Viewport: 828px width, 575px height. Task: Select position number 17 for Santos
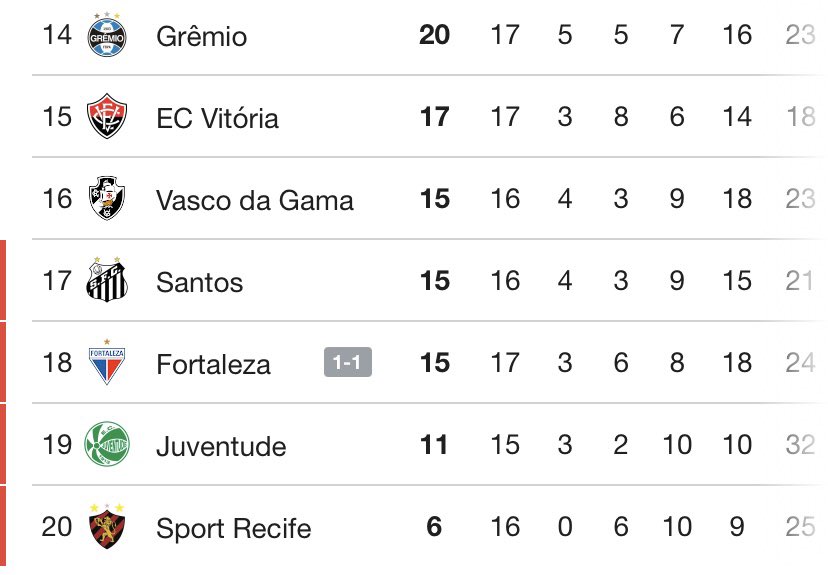(58, 281)
